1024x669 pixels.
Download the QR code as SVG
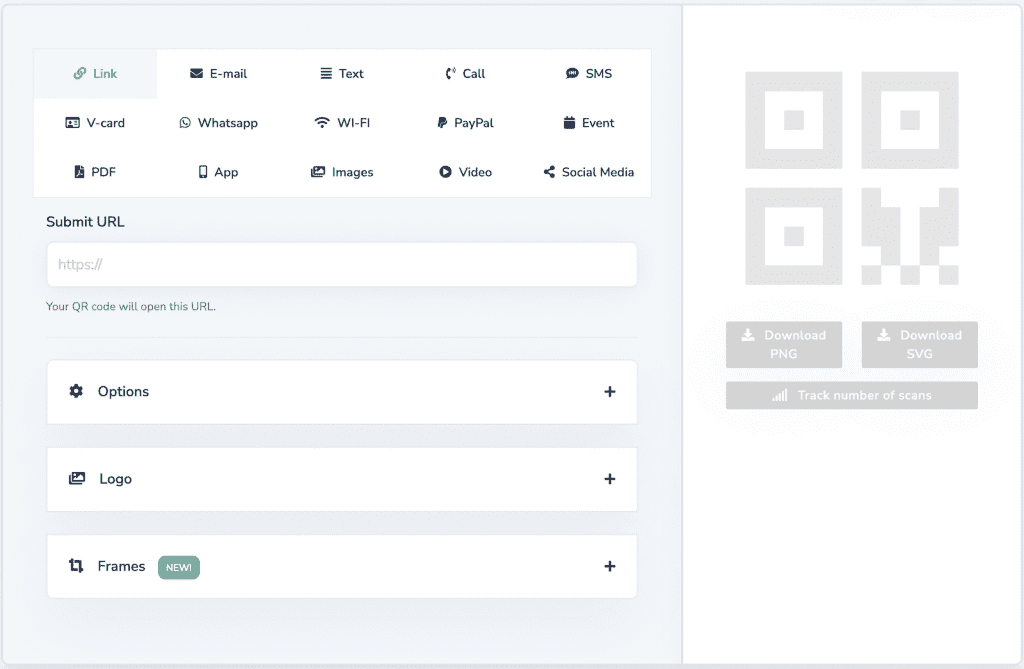tap(920, 344)
